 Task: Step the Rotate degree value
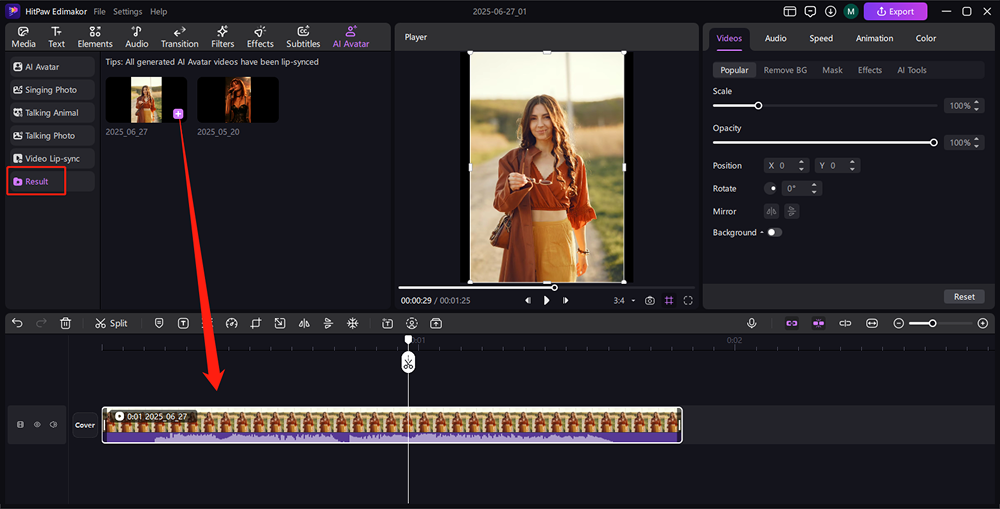(x=814, y=189)
